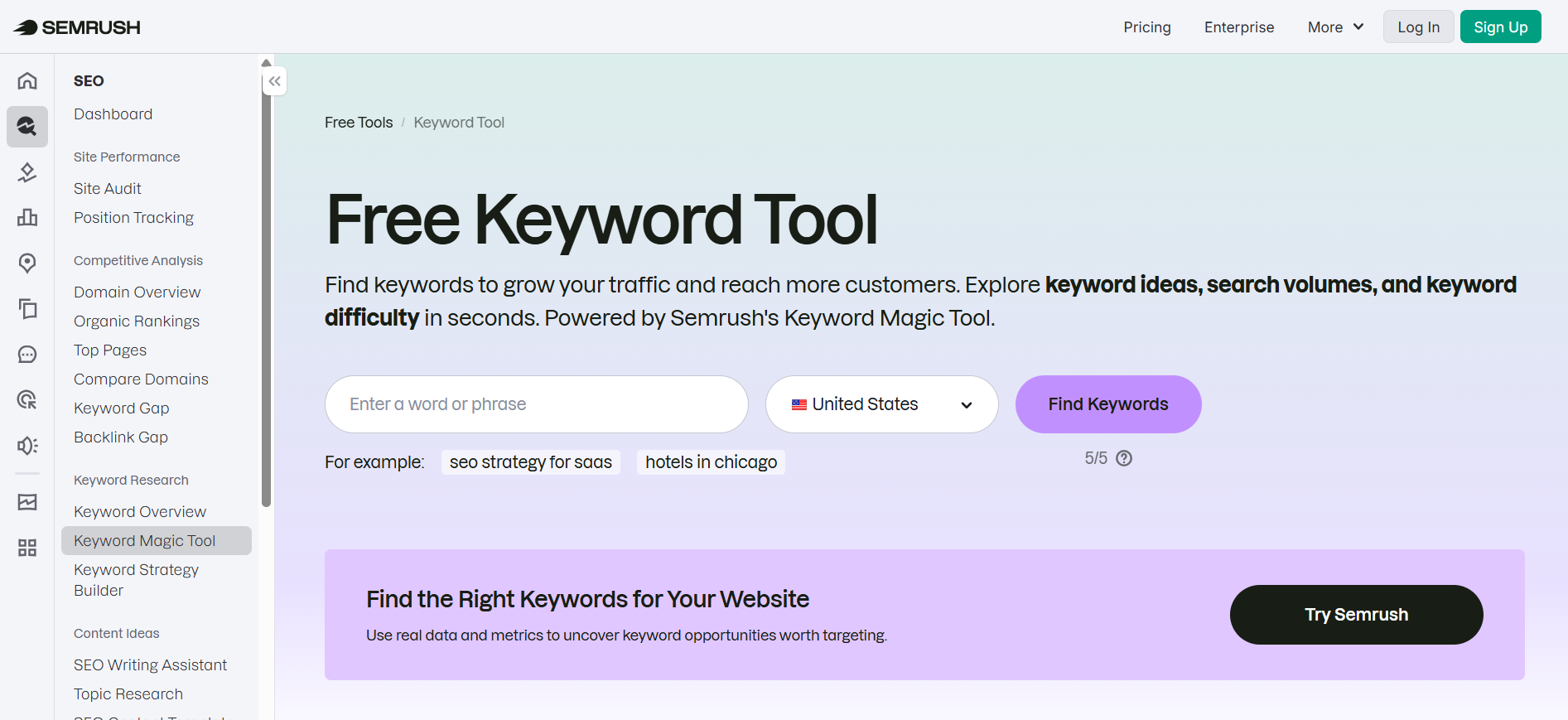Click the megaphone icon in left rail
1568x720 pixels.
click(27, 446)
